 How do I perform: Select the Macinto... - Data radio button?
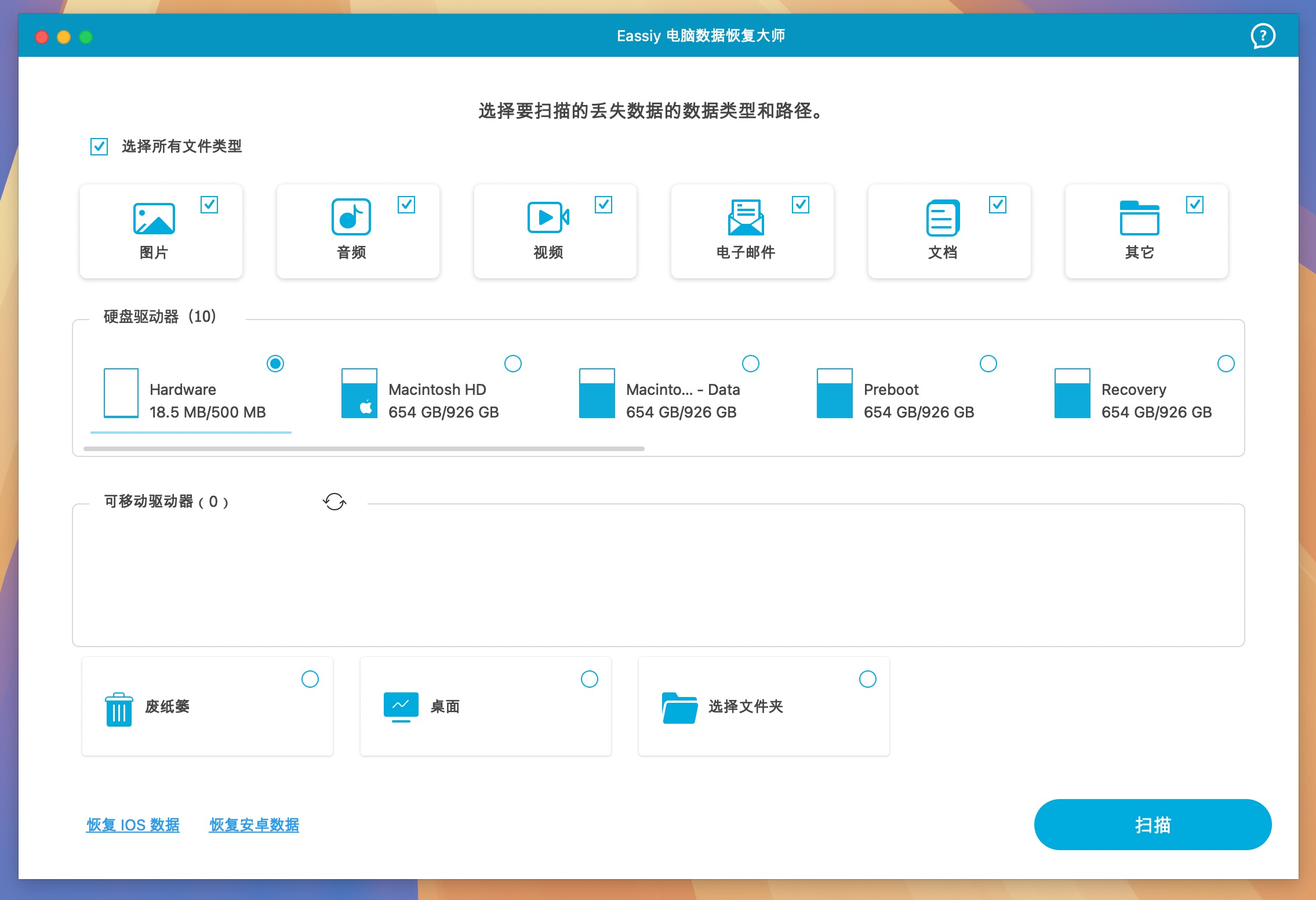click(x=751, y=364)
